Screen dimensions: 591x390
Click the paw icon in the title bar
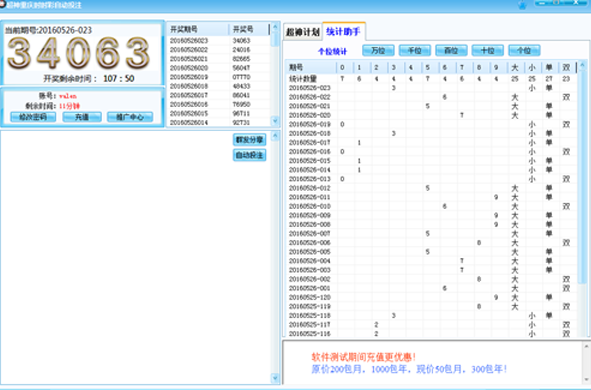[x=522, y=5]
